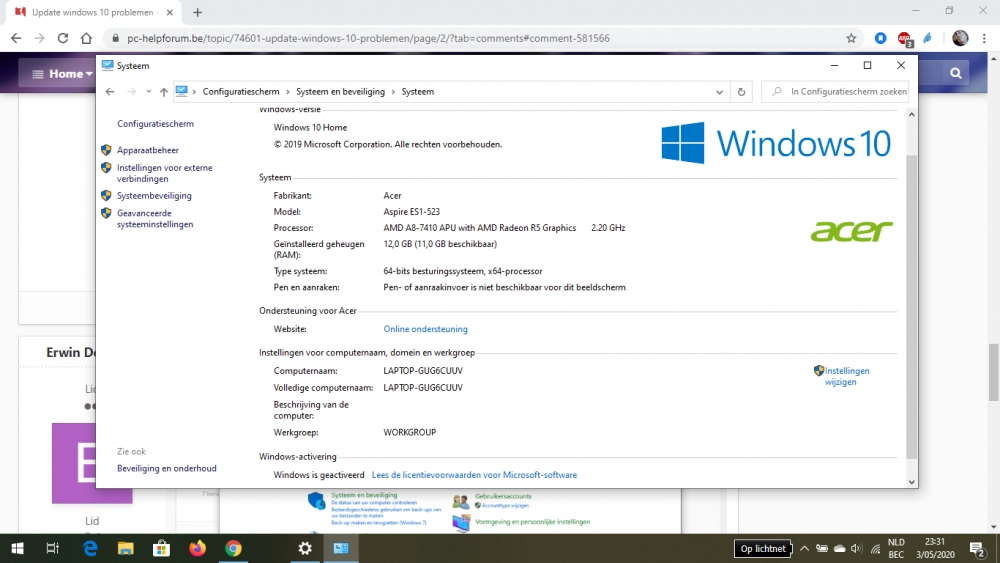Open Geavanceerde systeeminstellingen
1000x563 pixels.
[x=155, y=219]
